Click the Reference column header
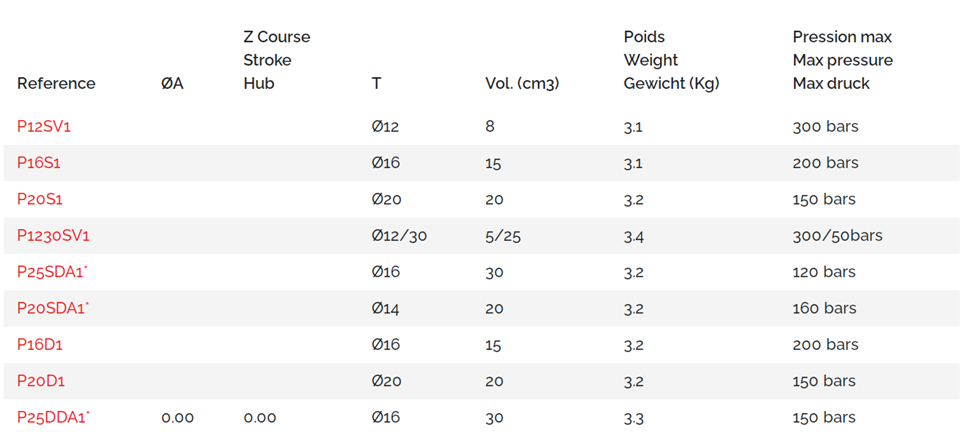The height and width of the screenshot is (437, 960). click(56, 84)
